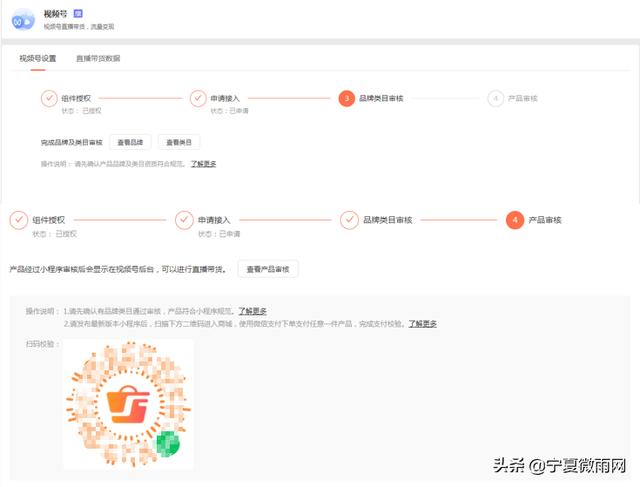Click the solid orange number 4 step circle
Viewport: 640px width, 487px height.
pyautogui.click(x=515, y=220)
